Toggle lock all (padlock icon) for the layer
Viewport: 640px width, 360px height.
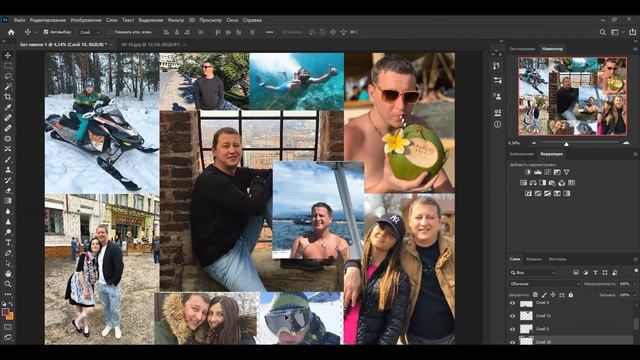coord(571,295)
